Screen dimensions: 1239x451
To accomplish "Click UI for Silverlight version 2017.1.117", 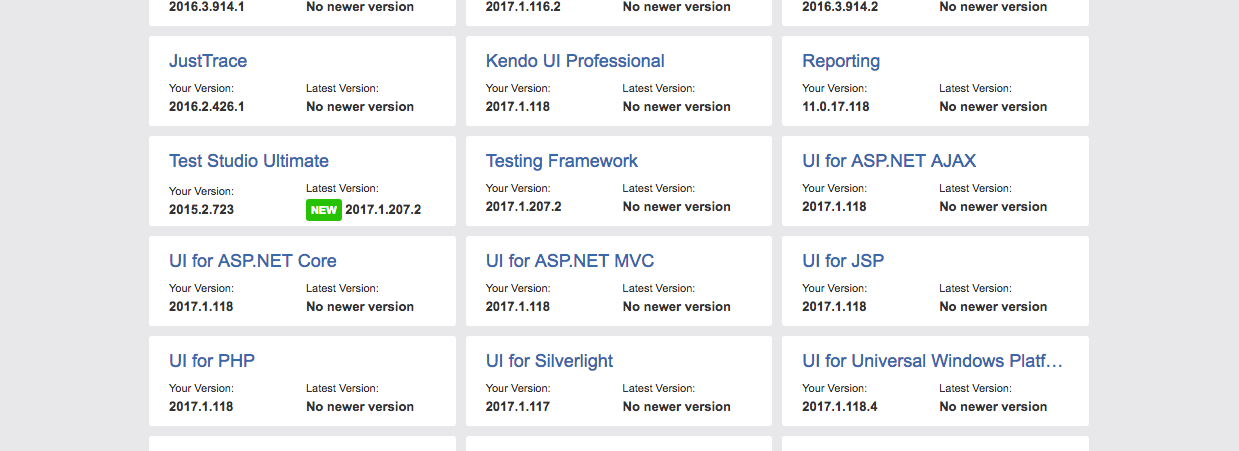I will coord(518,407).
